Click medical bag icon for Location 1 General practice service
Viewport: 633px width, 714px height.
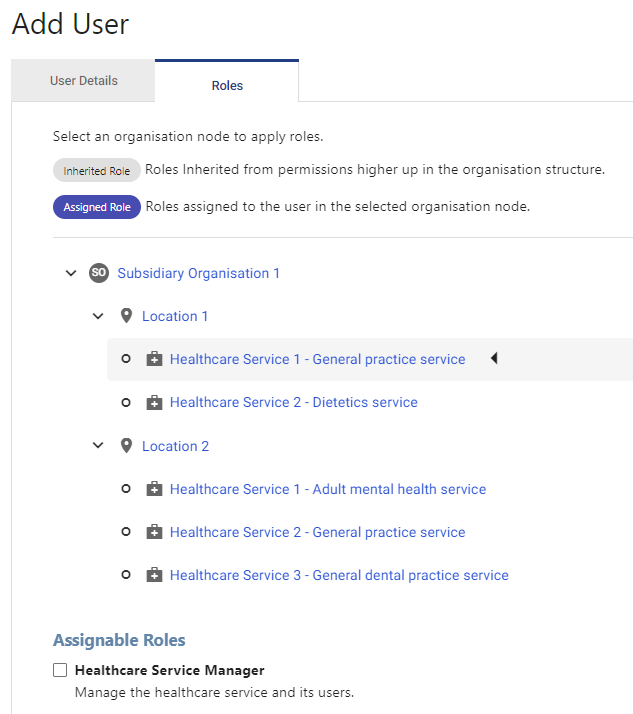point(154,359)
